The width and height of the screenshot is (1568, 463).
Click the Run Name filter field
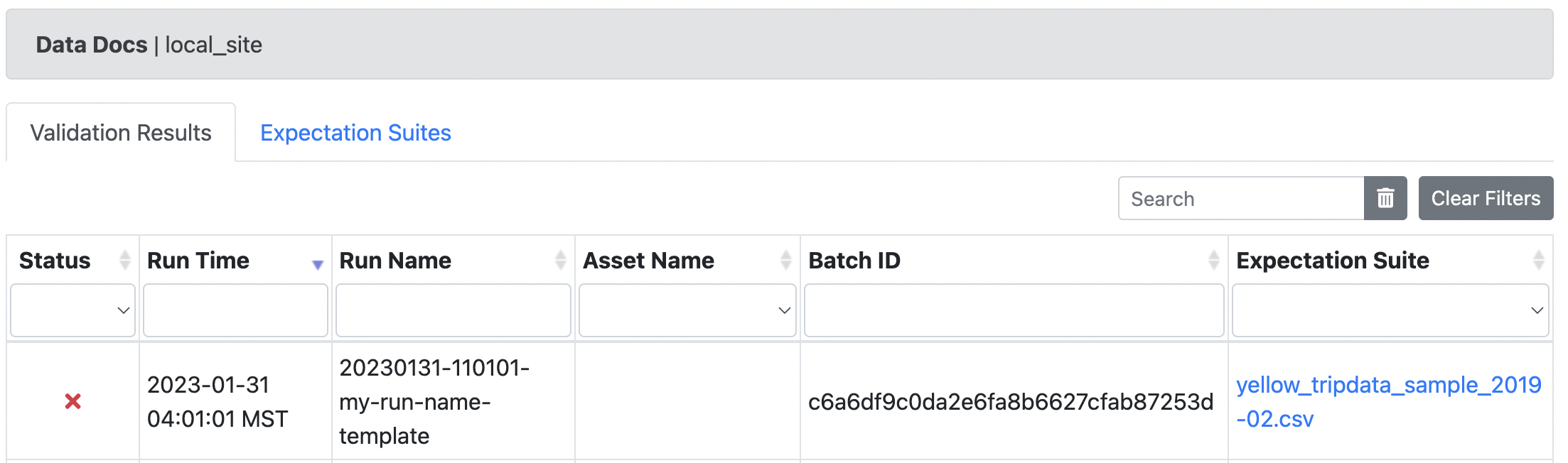click(x=453, y=310)
